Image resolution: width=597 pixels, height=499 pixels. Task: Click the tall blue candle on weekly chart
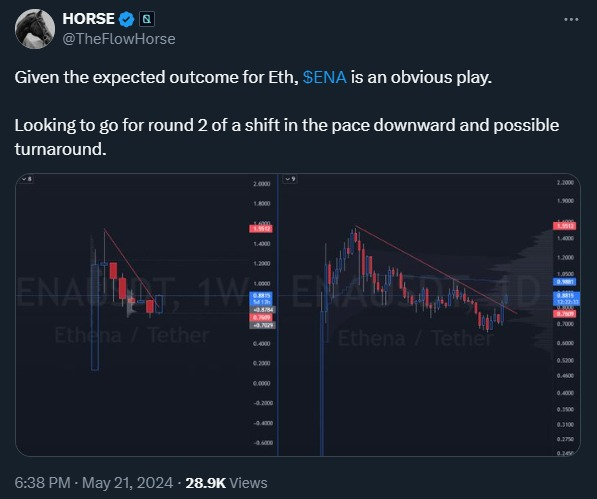(x=95, y=317)
